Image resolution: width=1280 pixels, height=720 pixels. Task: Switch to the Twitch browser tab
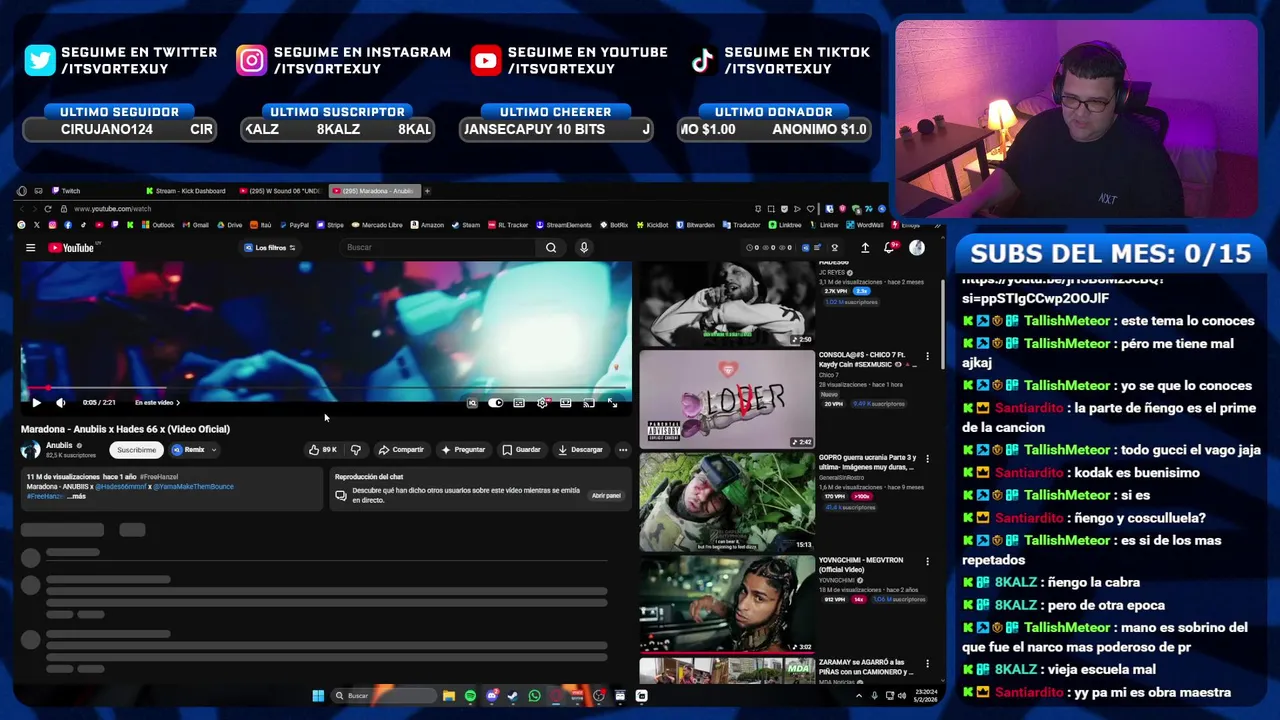[66, 191]
